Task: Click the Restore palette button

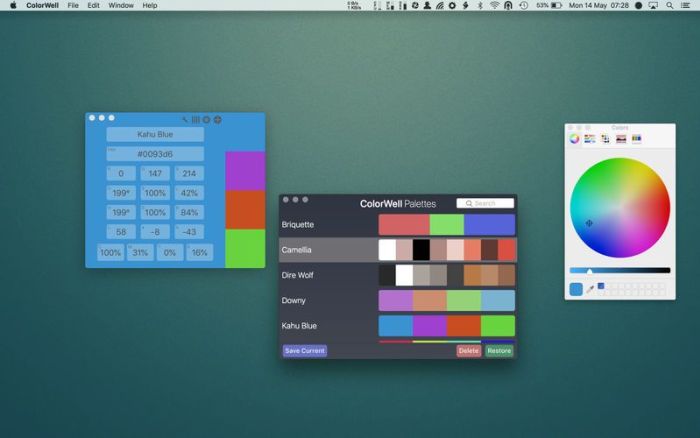Action: (x=499, y=350)
